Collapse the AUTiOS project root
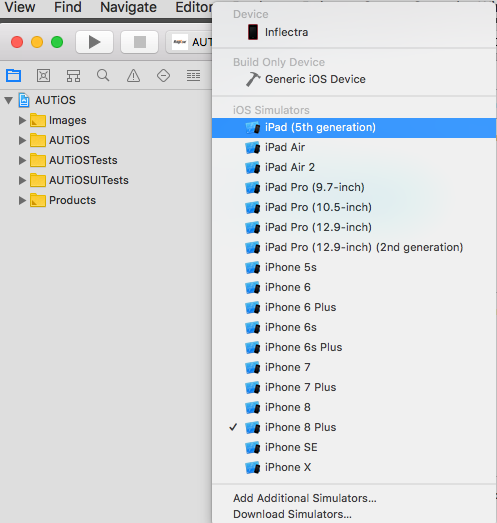The width and height of the screenshot is (497, 523). (x=9, y=100)
